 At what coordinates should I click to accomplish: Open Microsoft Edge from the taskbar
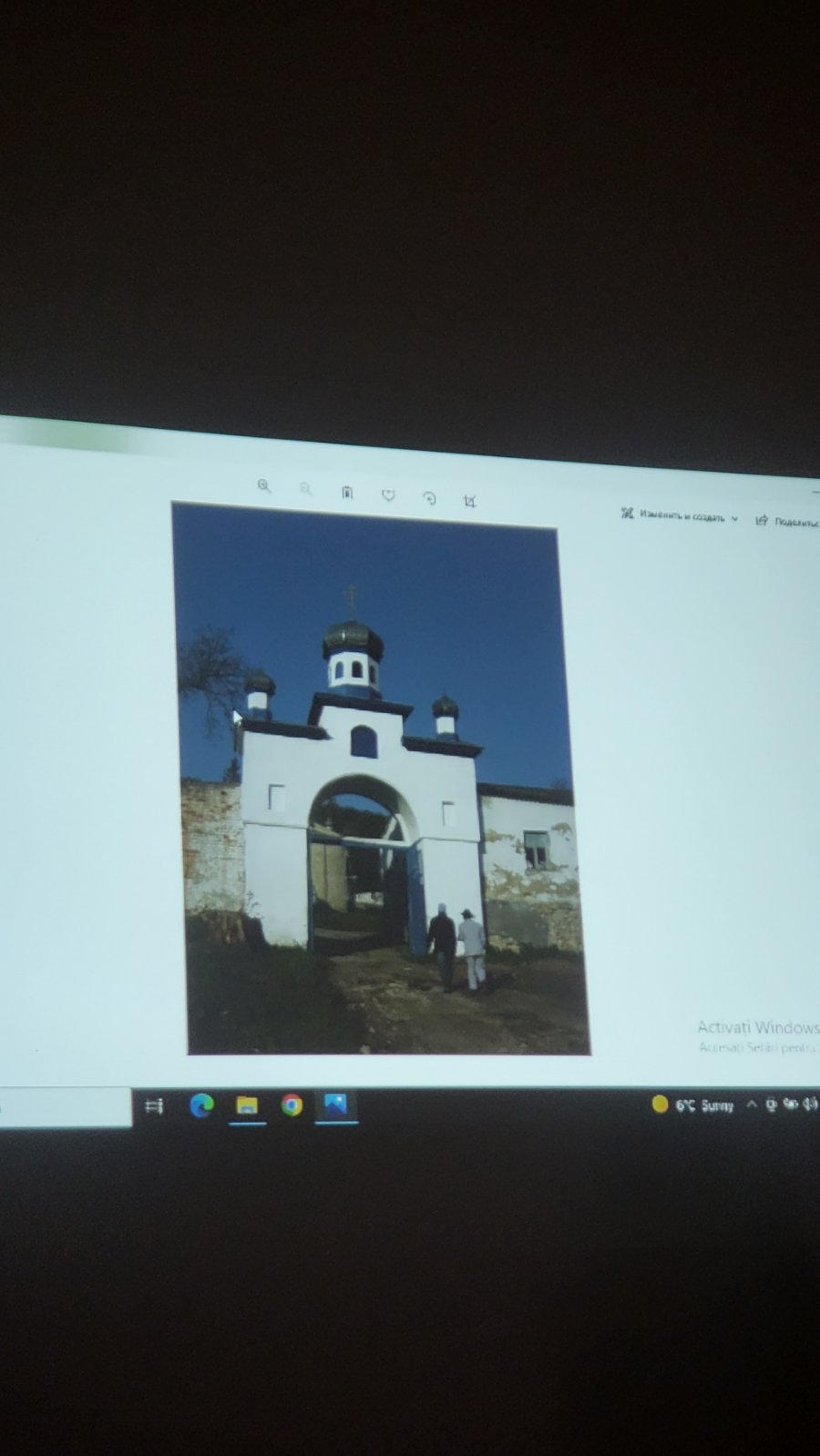click(201, 1105)
